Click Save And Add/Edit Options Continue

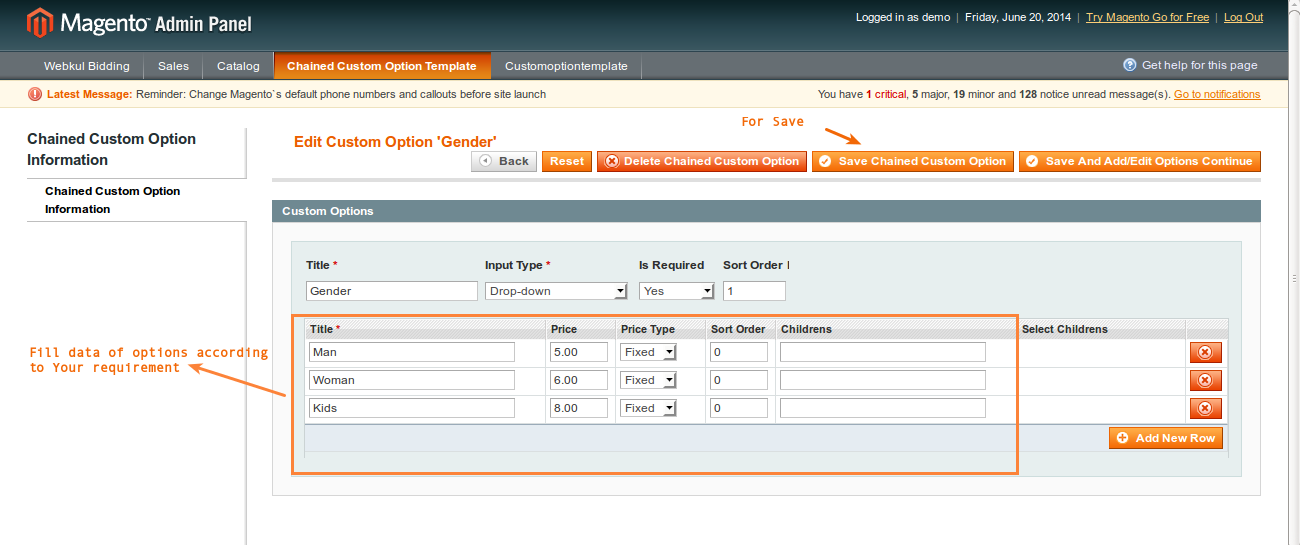[1140, 161]
